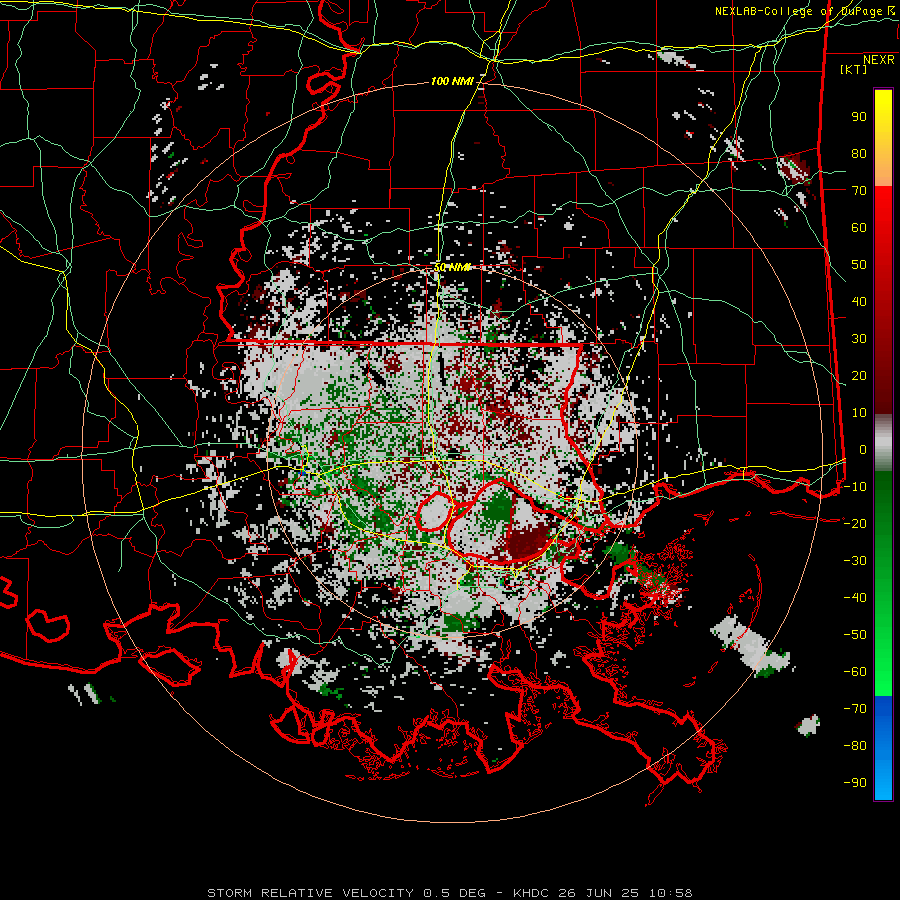Click the green velocity patch inside the large lake
Image resolution: width=900 pixels, height=900 pixels.
(497, 507)
